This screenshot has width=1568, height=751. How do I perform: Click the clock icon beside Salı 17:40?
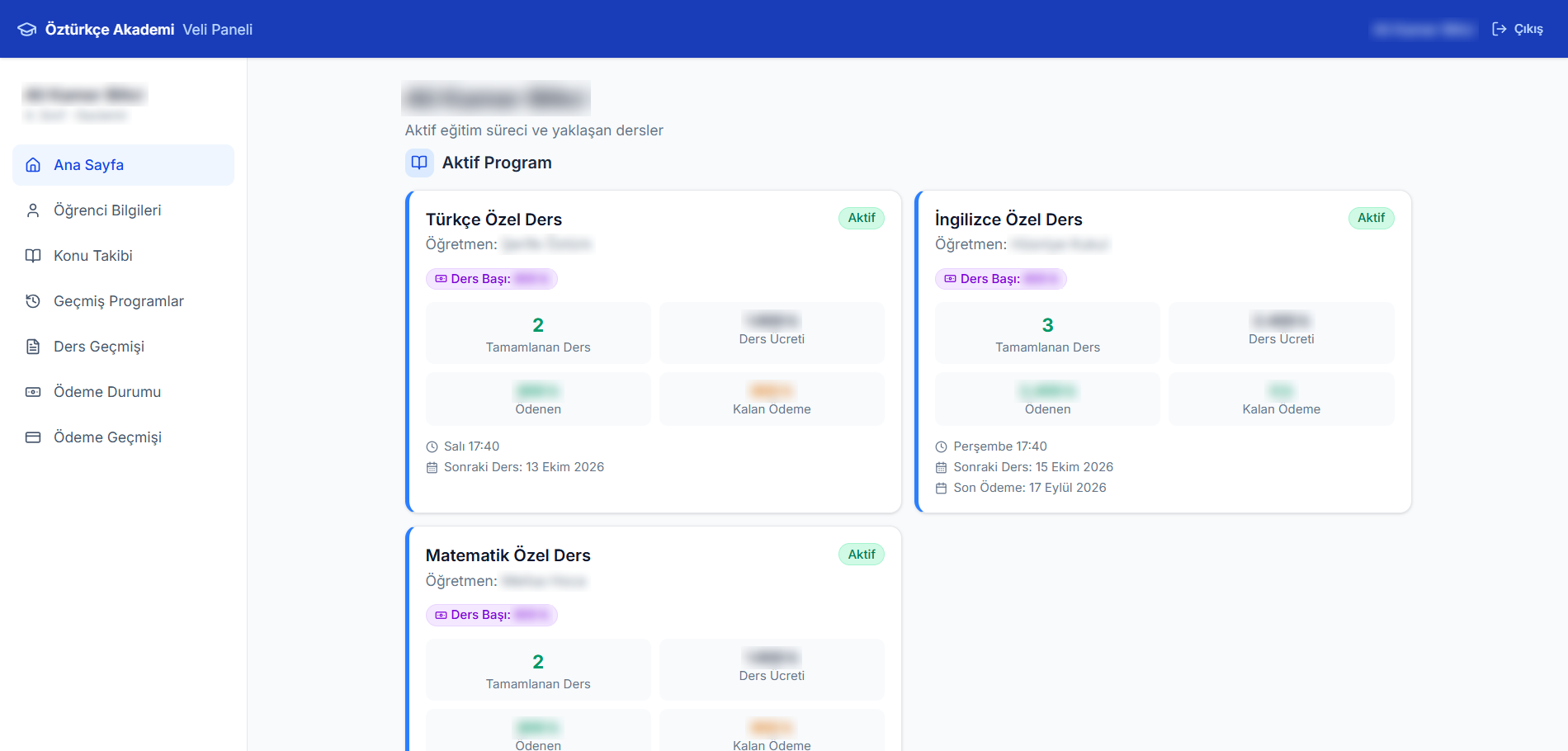click(432, 446)
